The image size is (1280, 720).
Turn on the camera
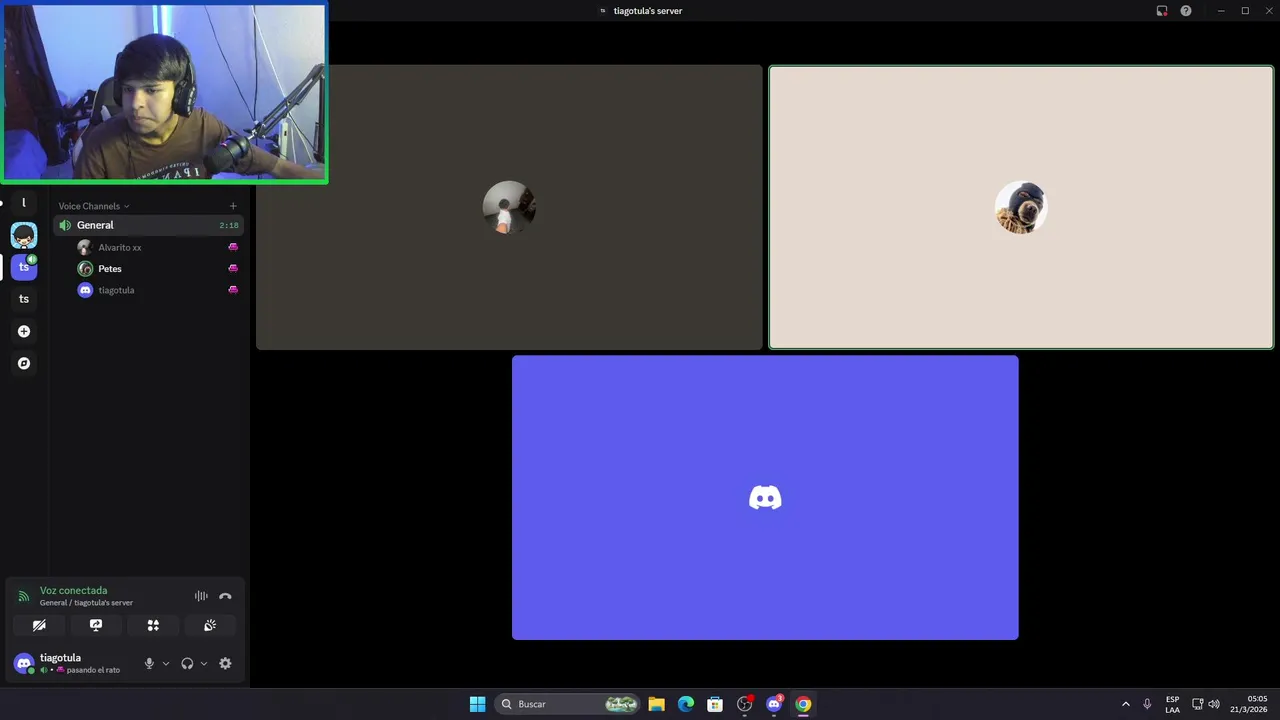coord(39,625)
